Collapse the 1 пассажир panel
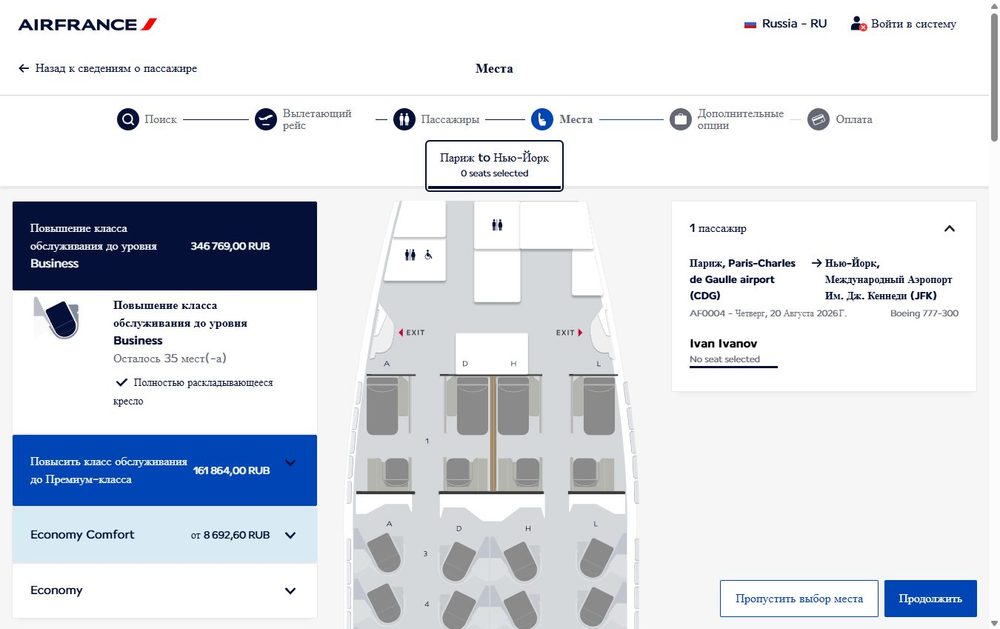The width and height of the screenshot is (1000, 629). click(949, 228)
